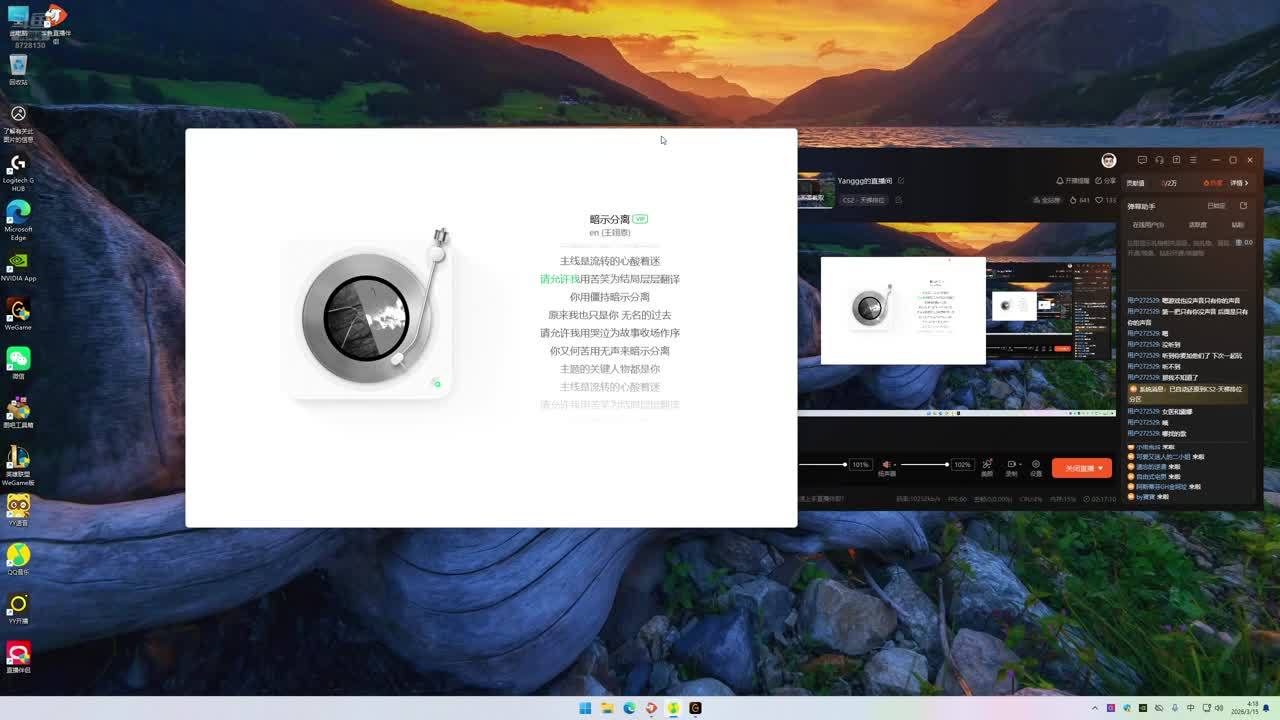
Task: Click the share (分享) button
Action: click(x=1106, y=181)
